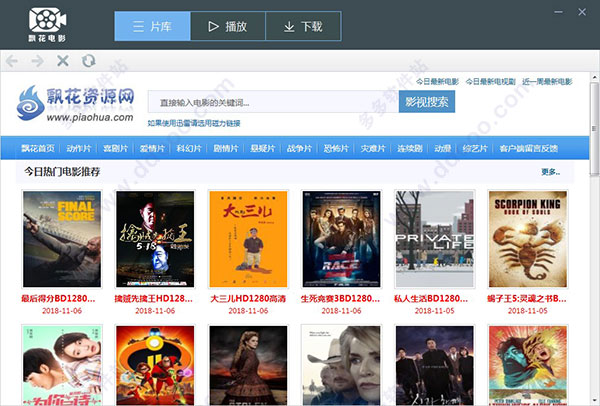
Task: Open the Scorpion King movie poster
Action: click(x=528, y=239)
